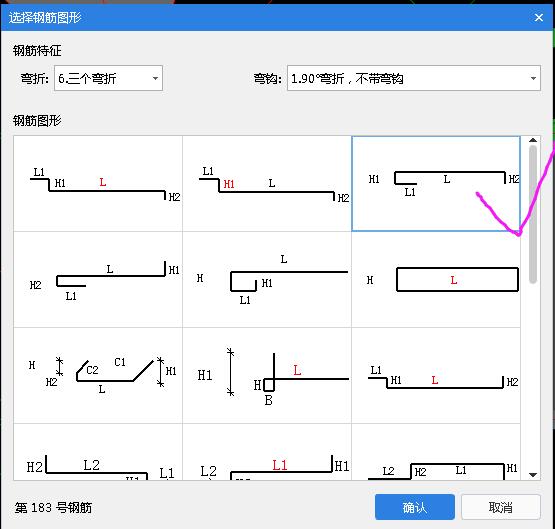Click the 确认 button
Viewport: 555px width, 529px height.
(415, 507)
